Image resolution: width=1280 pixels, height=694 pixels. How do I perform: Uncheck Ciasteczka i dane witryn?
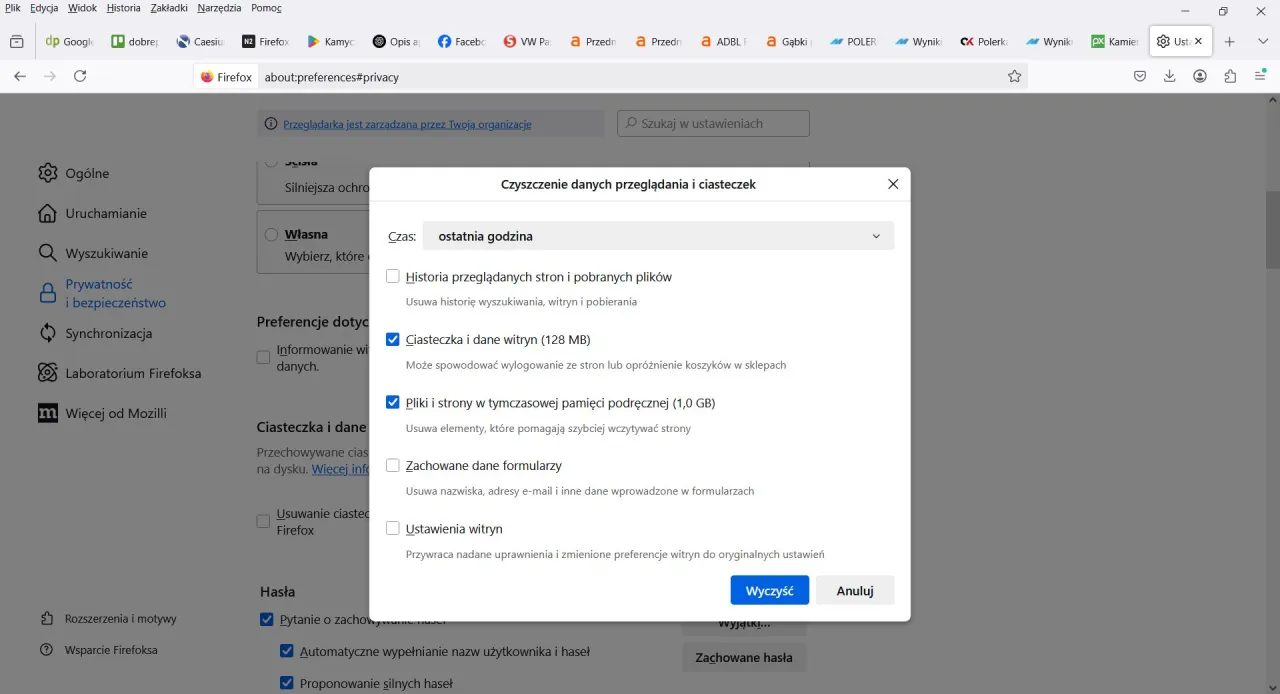[393, 340]
